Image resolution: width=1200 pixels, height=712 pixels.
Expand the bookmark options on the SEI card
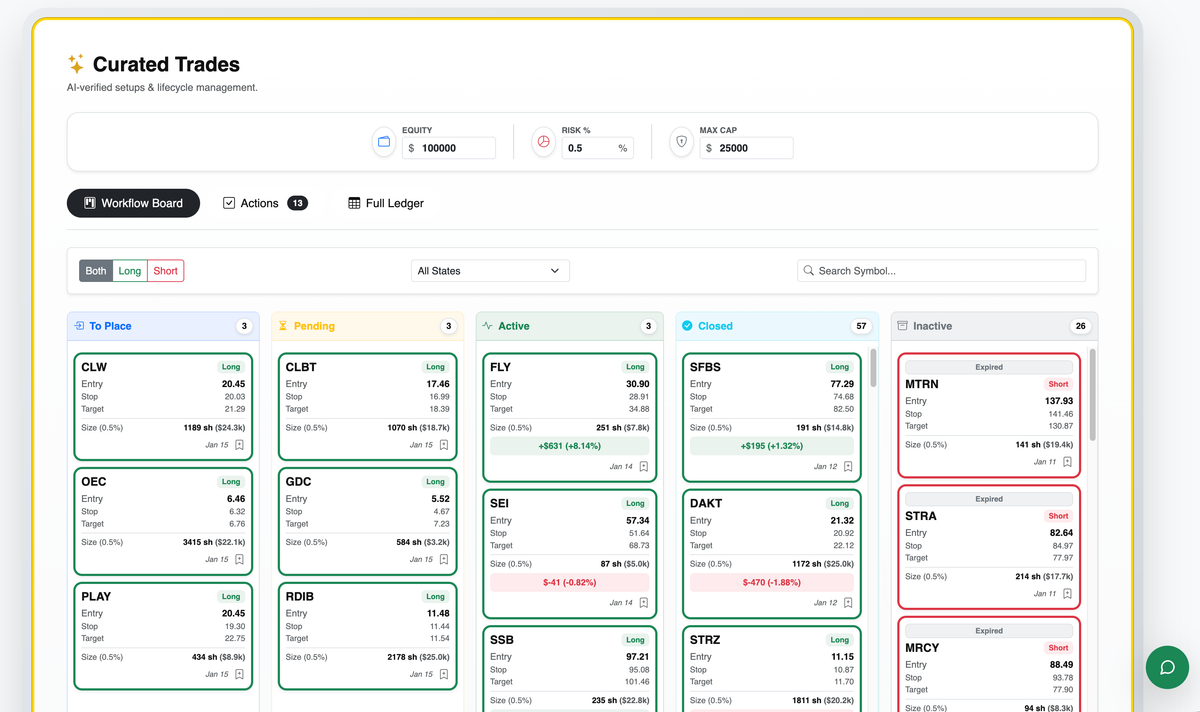click(646, 600)
